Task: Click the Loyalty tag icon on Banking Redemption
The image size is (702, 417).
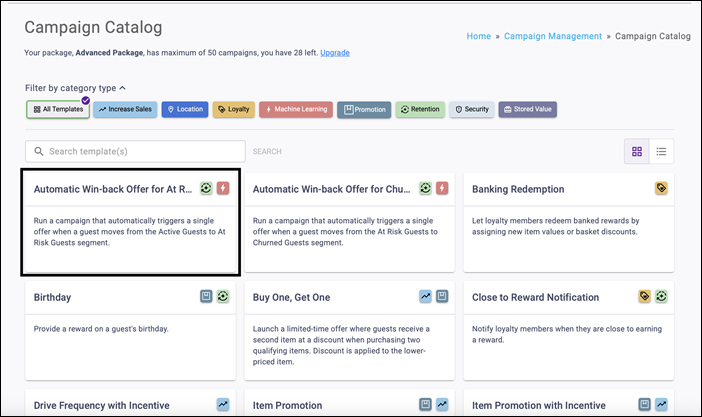Action: coord(661,188)
